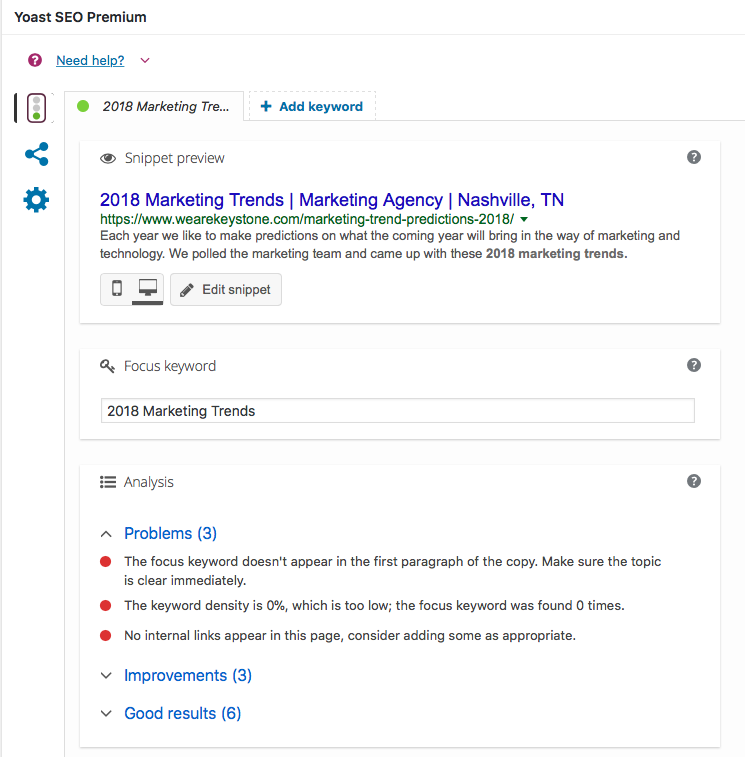Click red bullet for first paragraph problem
745x757 pixels.
[106, 561]
